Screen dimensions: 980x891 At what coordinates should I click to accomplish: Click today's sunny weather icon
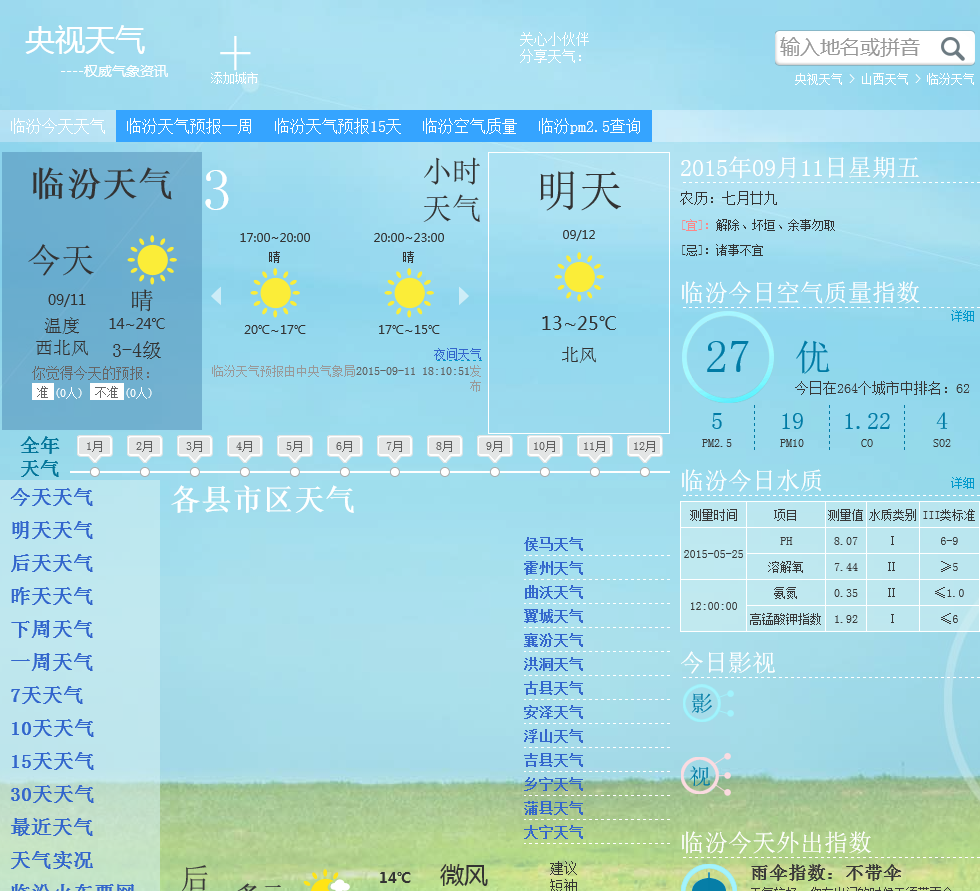(152, 259)
